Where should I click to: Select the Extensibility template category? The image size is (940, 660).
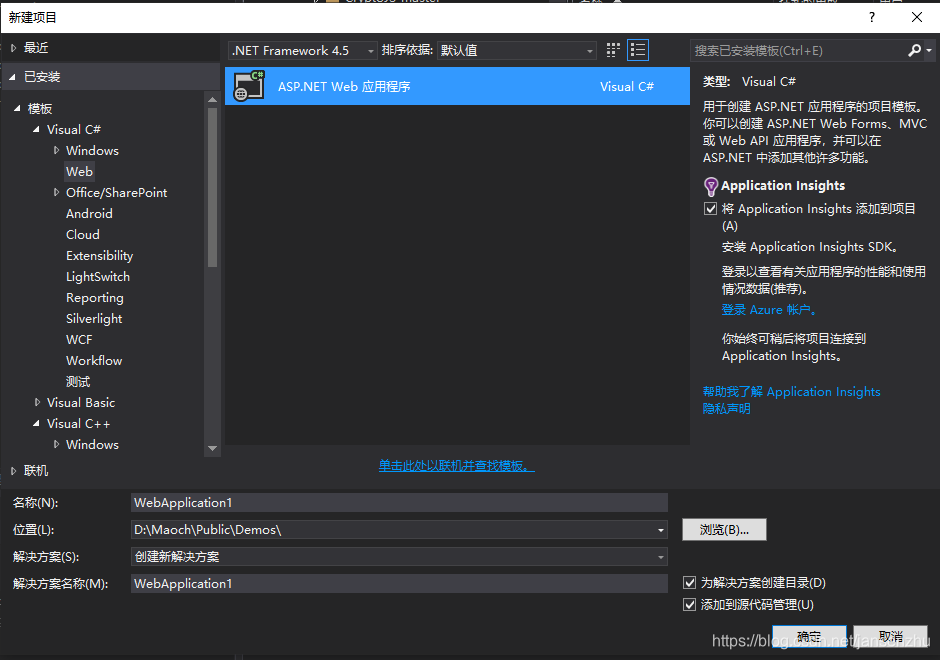(100, 255)
